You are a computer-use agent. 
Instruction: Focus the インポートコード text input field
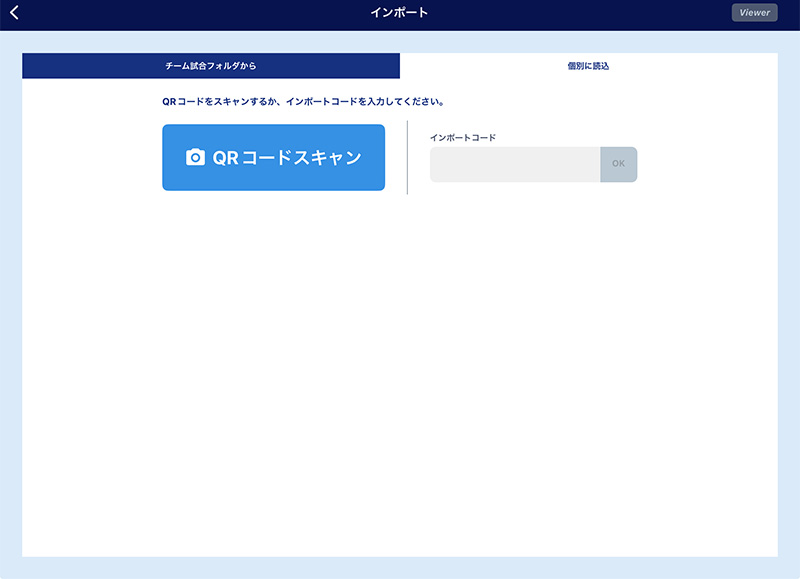514,165
